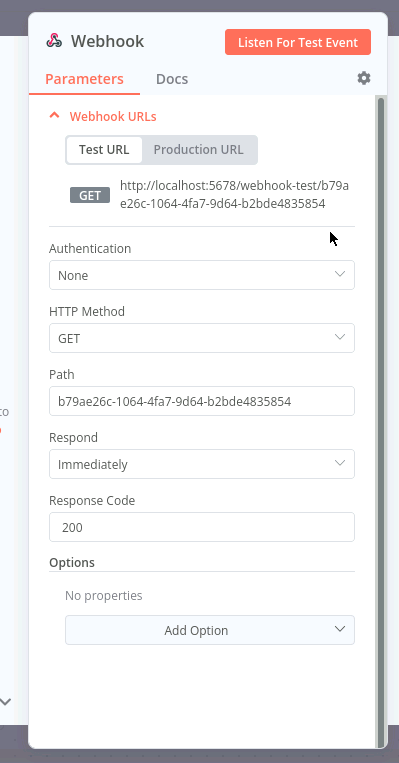
Task: Open the Authentication dropdown set to None
Action: [x=202, y=275]
